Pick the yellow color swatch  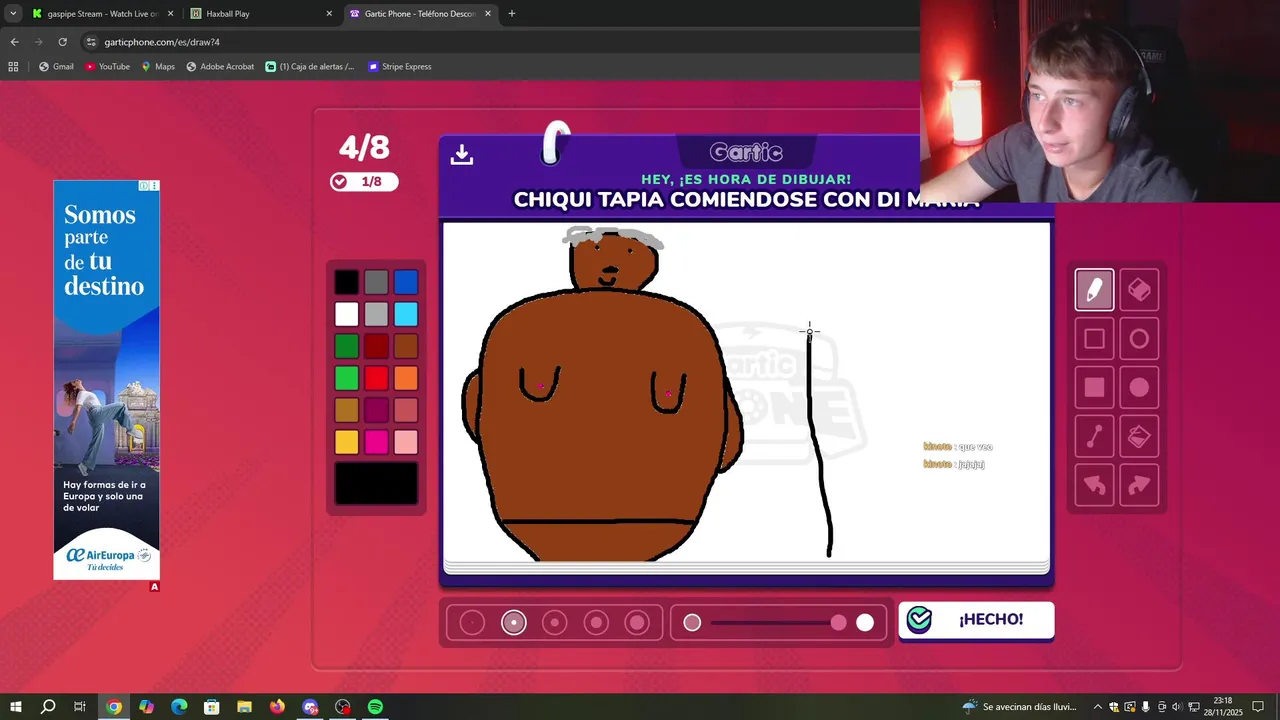[x=346, y=442]
